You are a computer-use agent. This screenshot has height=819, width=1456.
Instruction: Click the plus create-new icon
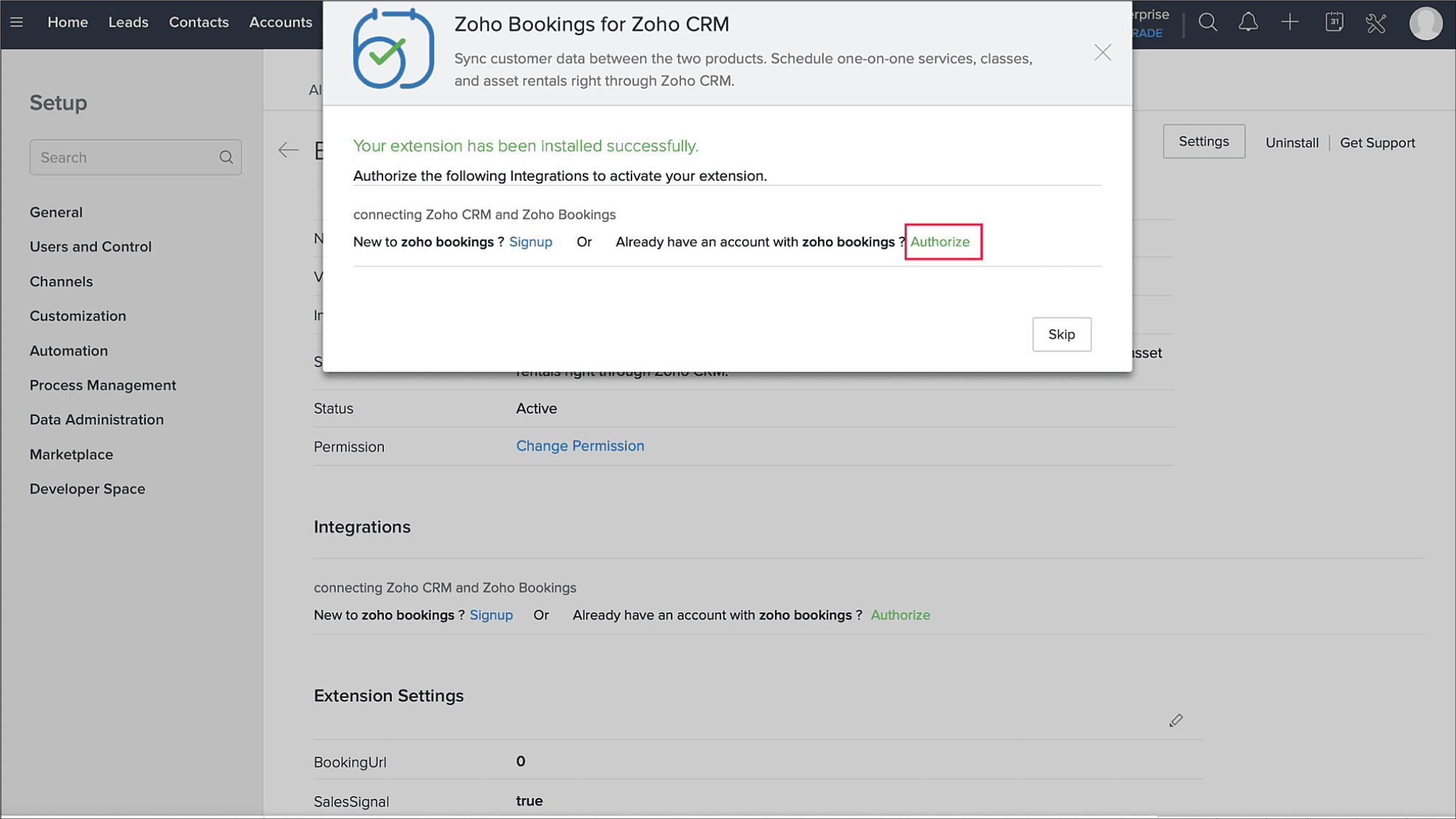coord(1290,22)
